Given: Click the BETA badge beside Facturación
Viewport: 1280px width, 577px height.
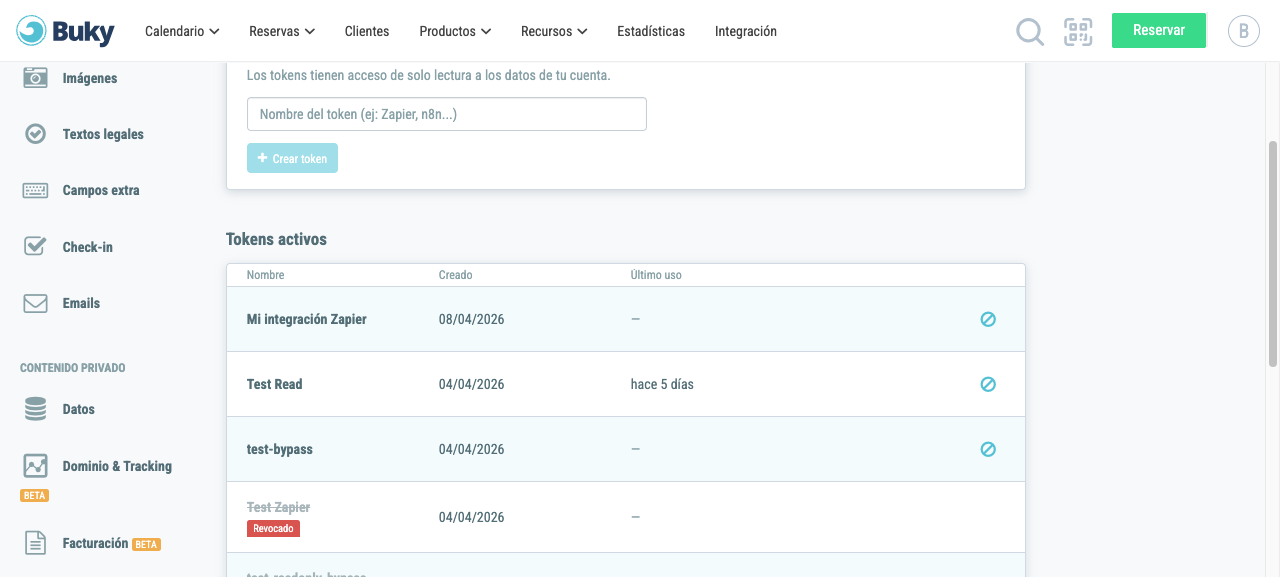Looking at the screenshot, I should (147, 544).
